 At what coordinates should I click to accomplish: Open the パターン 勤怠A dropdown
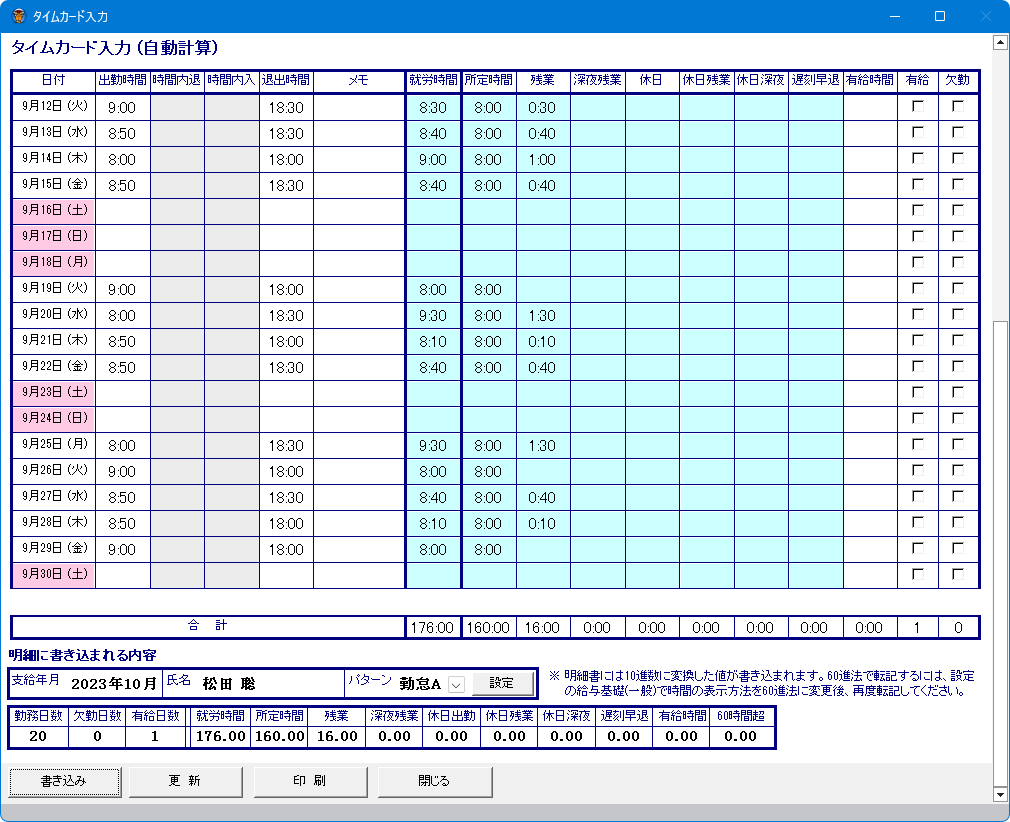tap(456, 684)
